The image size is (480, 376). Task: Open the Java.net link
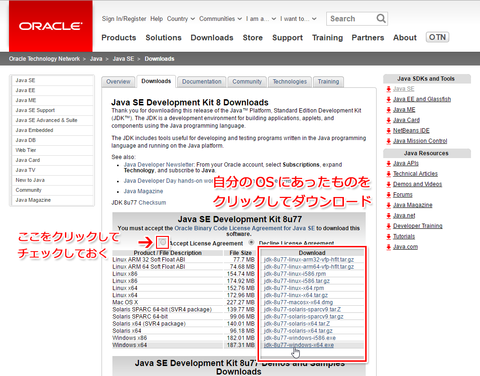point(404,216)
